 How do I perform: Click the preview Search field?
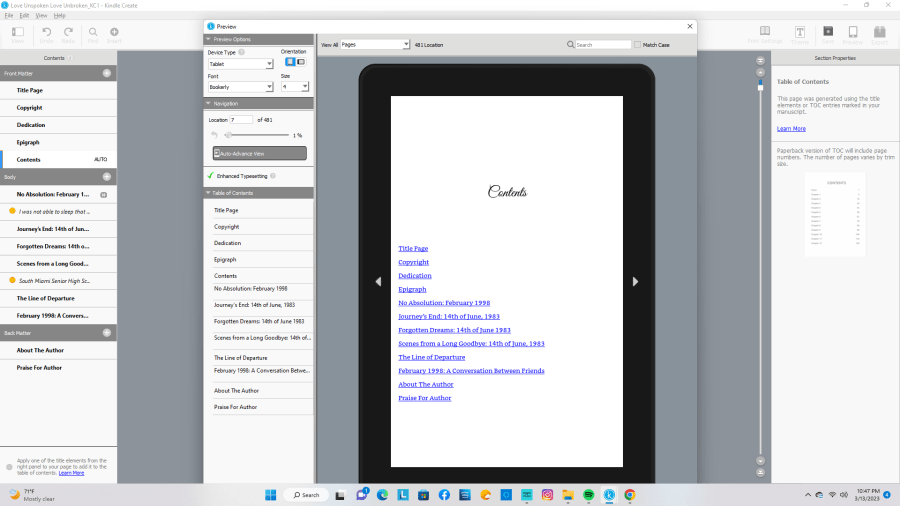[x=602, y=45]
